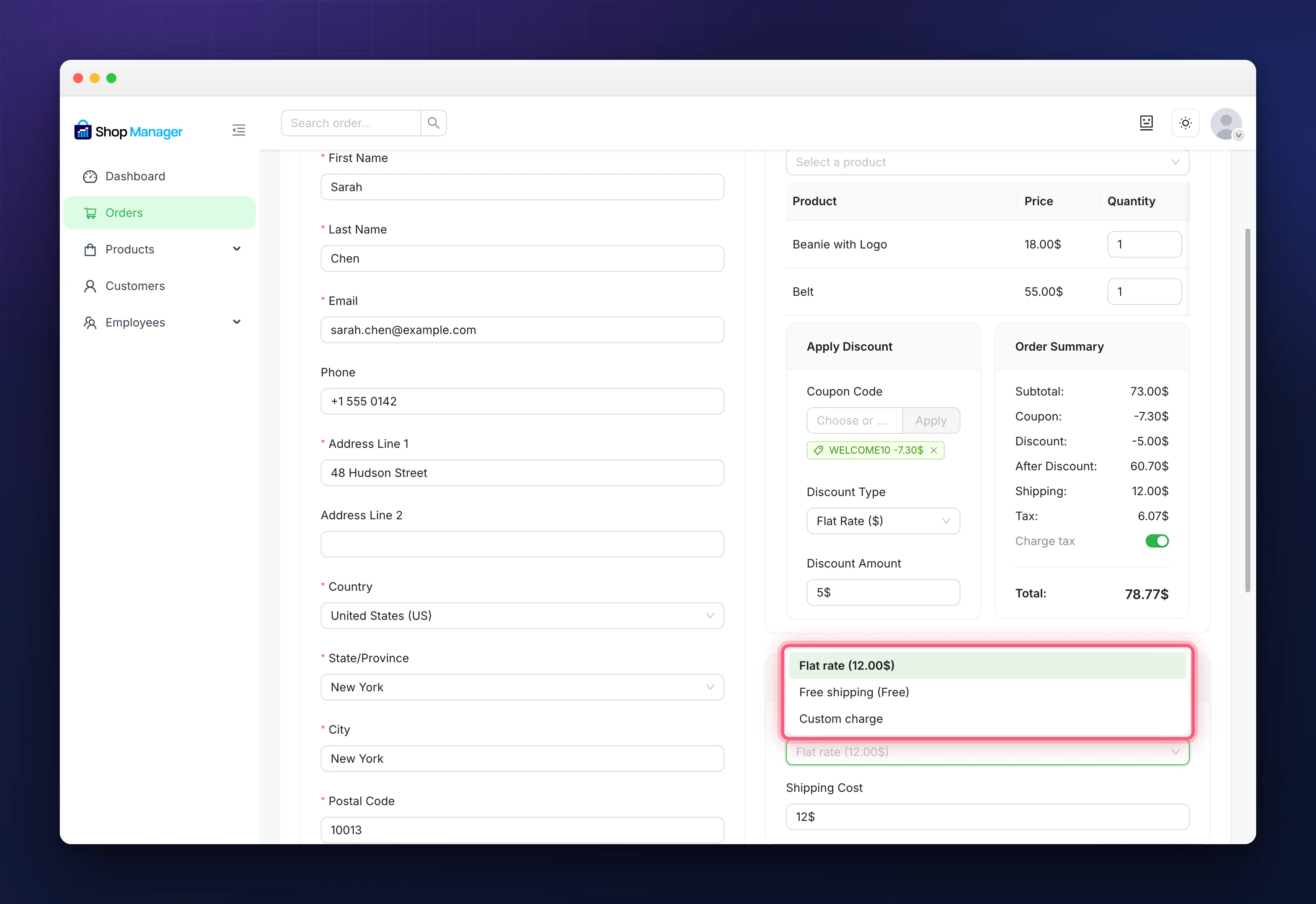Click the Phone number field

pos(522,401)
